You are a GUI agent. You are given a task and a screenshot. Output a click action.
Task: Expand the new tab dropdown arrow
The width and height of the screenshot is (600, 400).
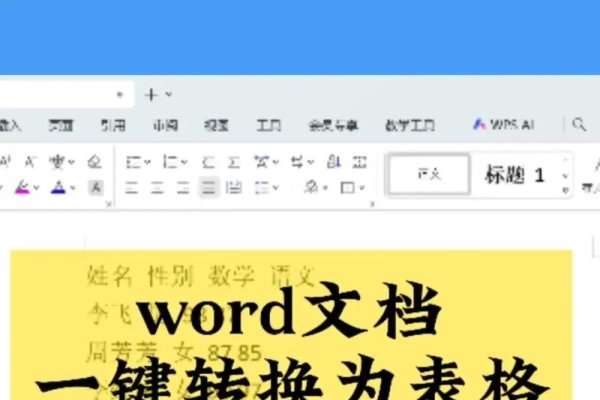(169, 94)
